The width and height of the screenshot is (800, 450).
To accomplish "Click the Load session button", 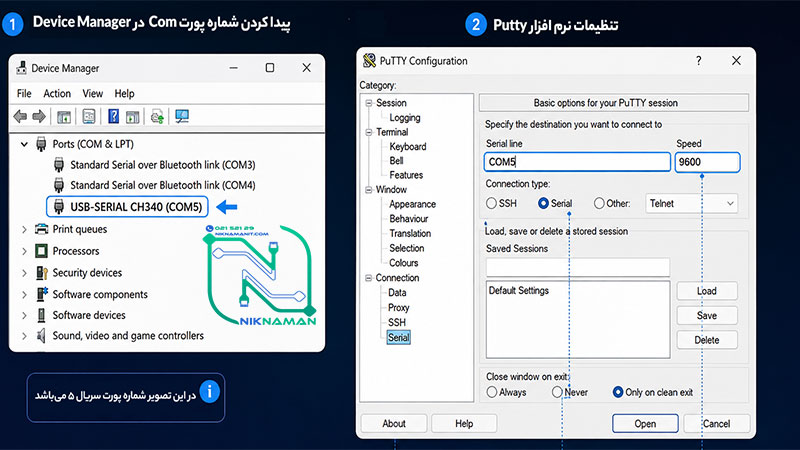I will 707,291.
